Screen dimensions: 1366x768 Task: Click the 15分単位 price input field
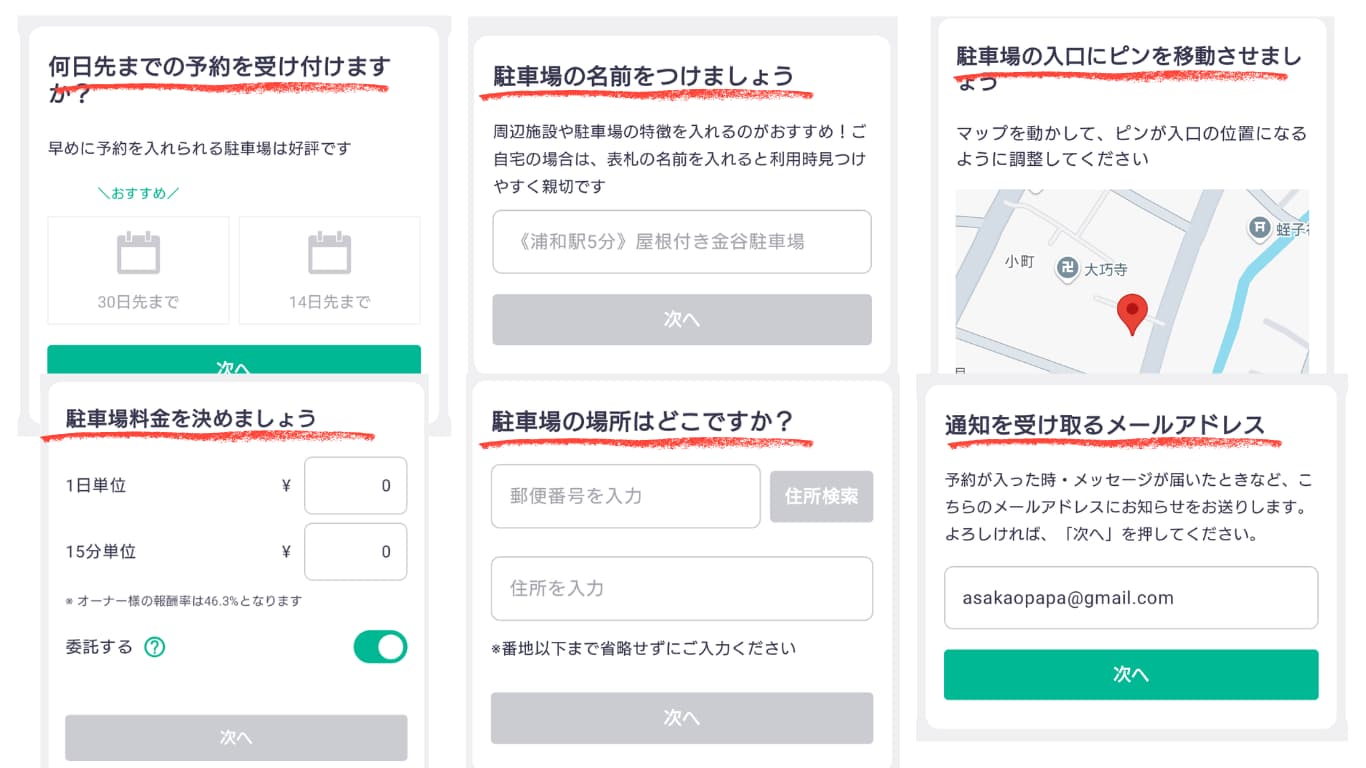coord(355,552)
